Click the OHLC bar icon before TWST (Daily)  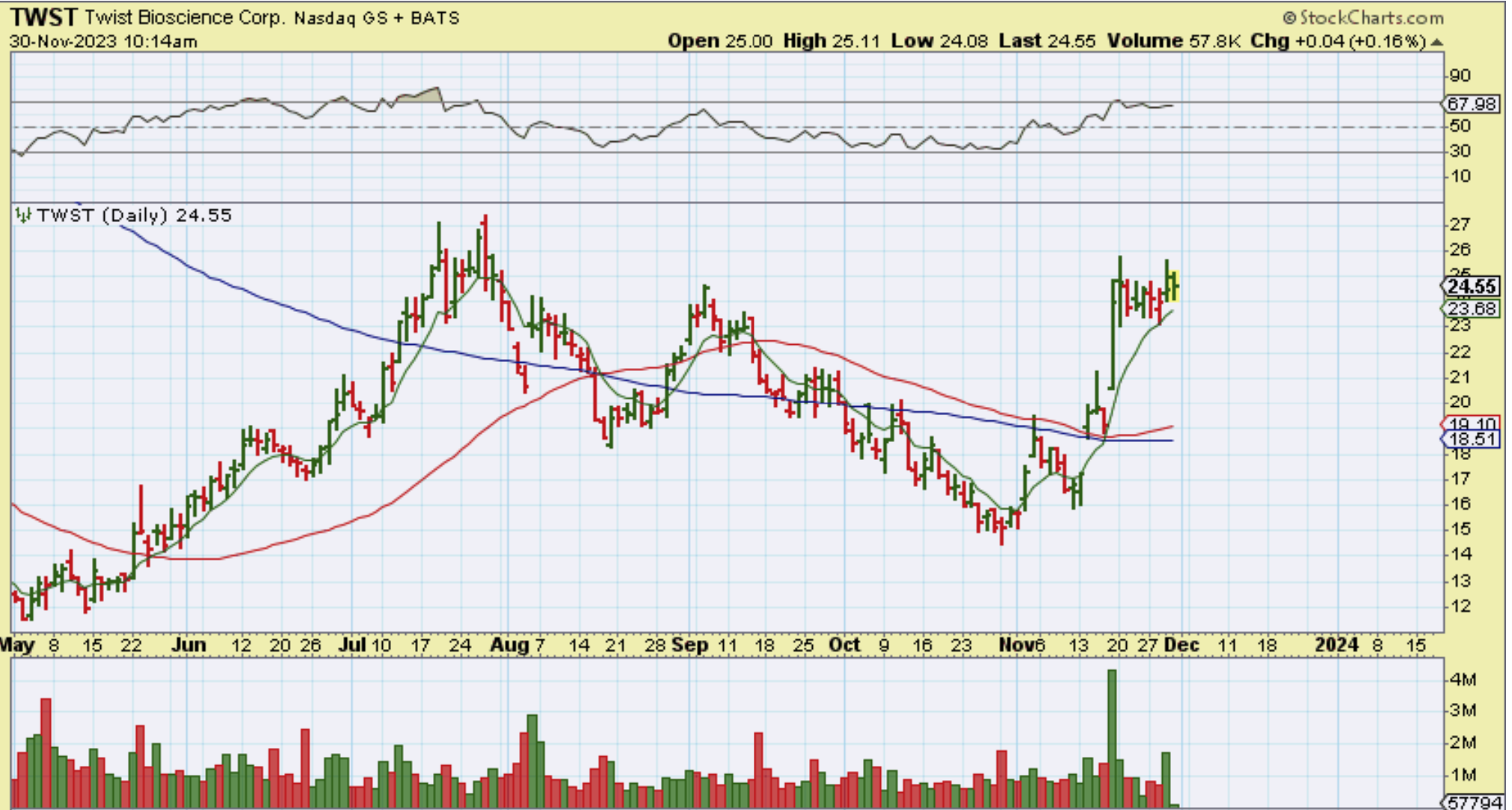(23, 216)
